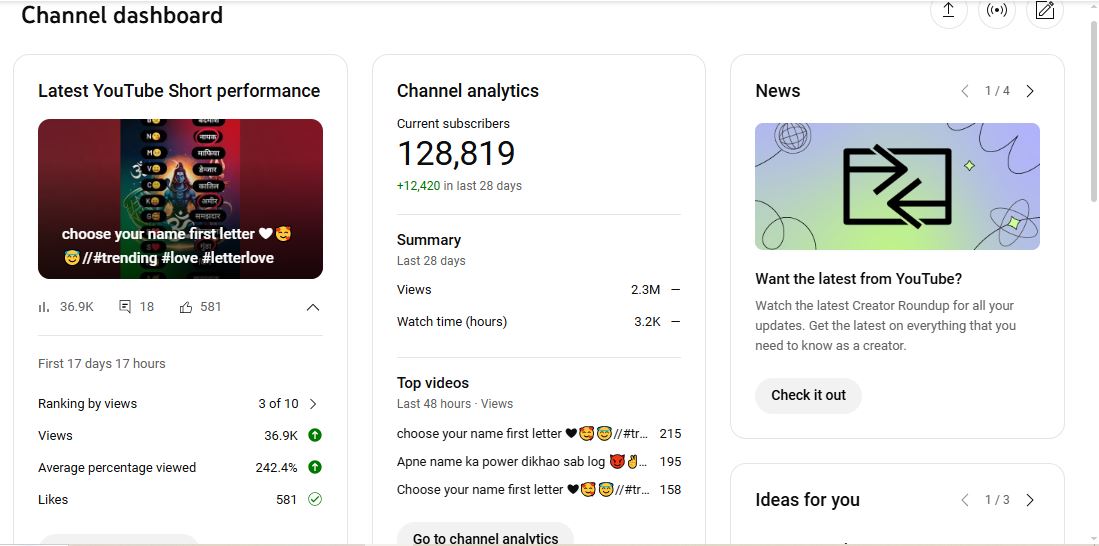Screen dimensions: 1099x546
Task: Click the comments icon showing 18
Action: (125, 307)
